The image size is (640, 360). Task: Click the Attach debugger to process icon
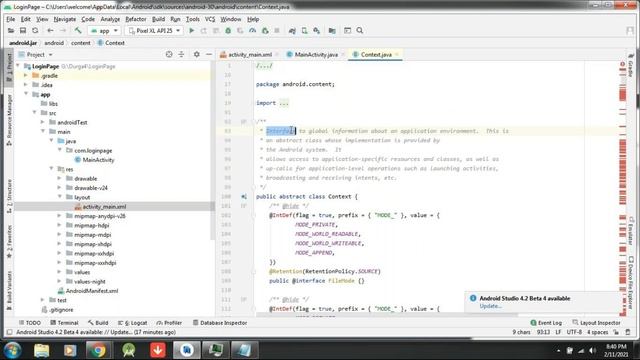point(265,31)
